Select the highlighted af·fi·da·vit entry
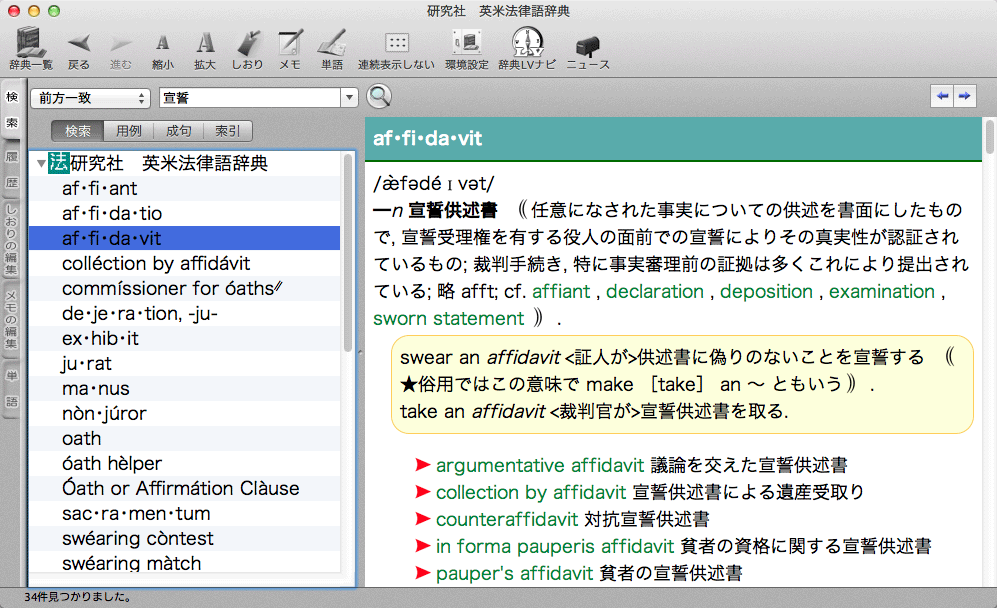 184,238
